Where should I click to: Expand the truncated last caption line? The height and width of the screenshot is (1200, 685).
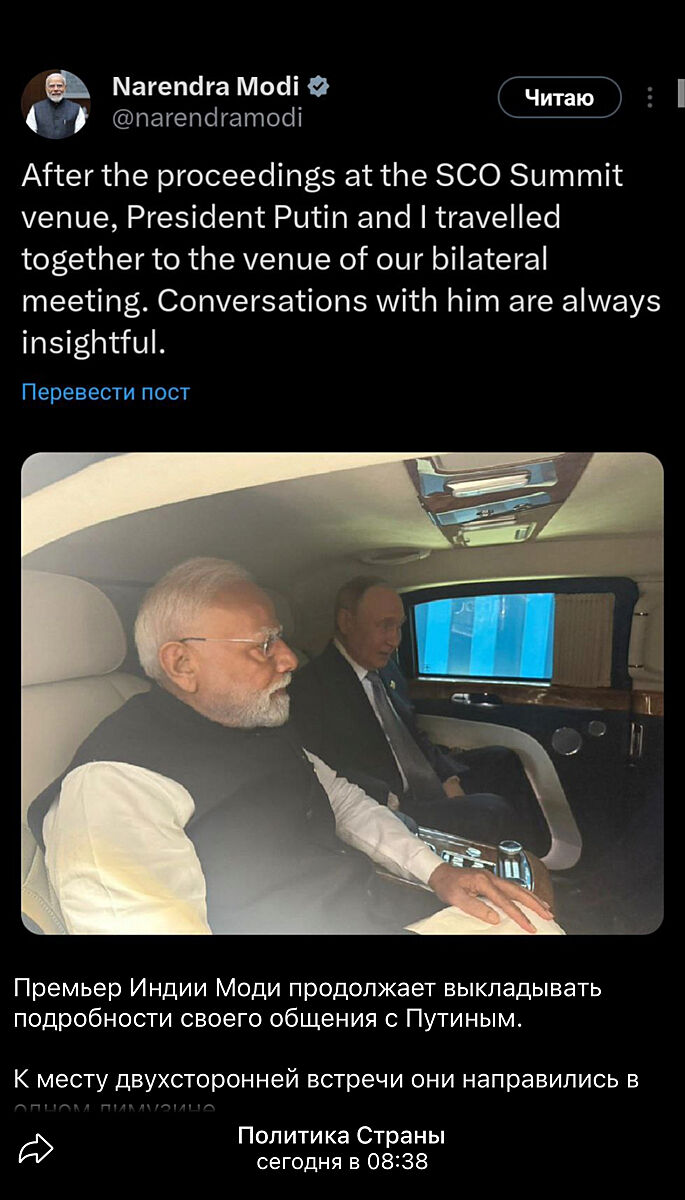coord(115,1108)
